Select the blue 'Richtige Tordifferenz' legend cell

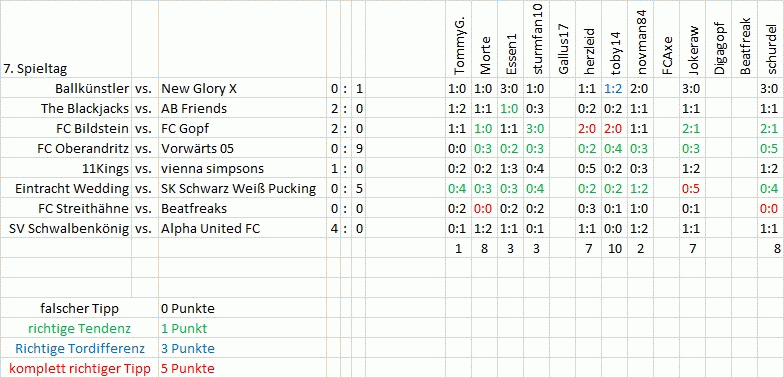click(80, 348)
